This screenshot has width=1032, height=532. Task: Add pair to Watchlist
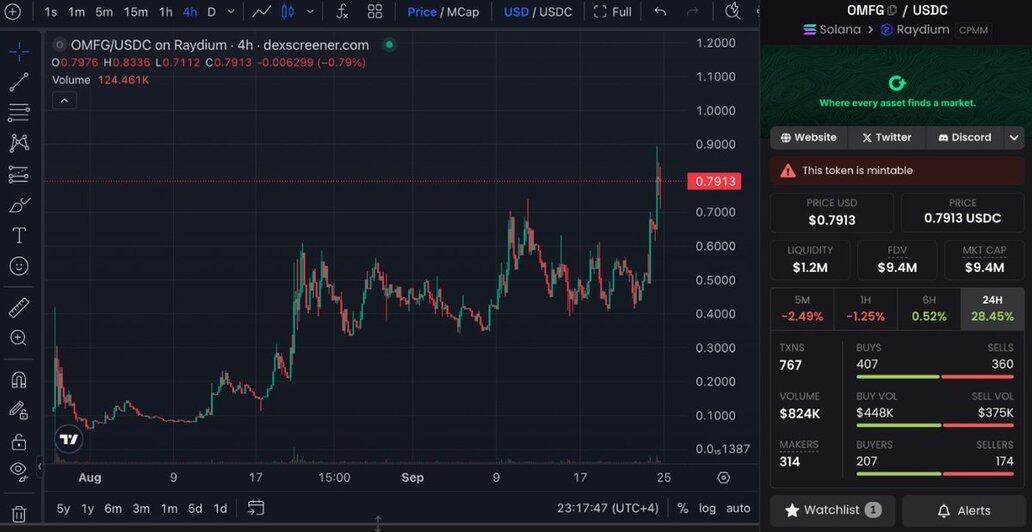833,510
